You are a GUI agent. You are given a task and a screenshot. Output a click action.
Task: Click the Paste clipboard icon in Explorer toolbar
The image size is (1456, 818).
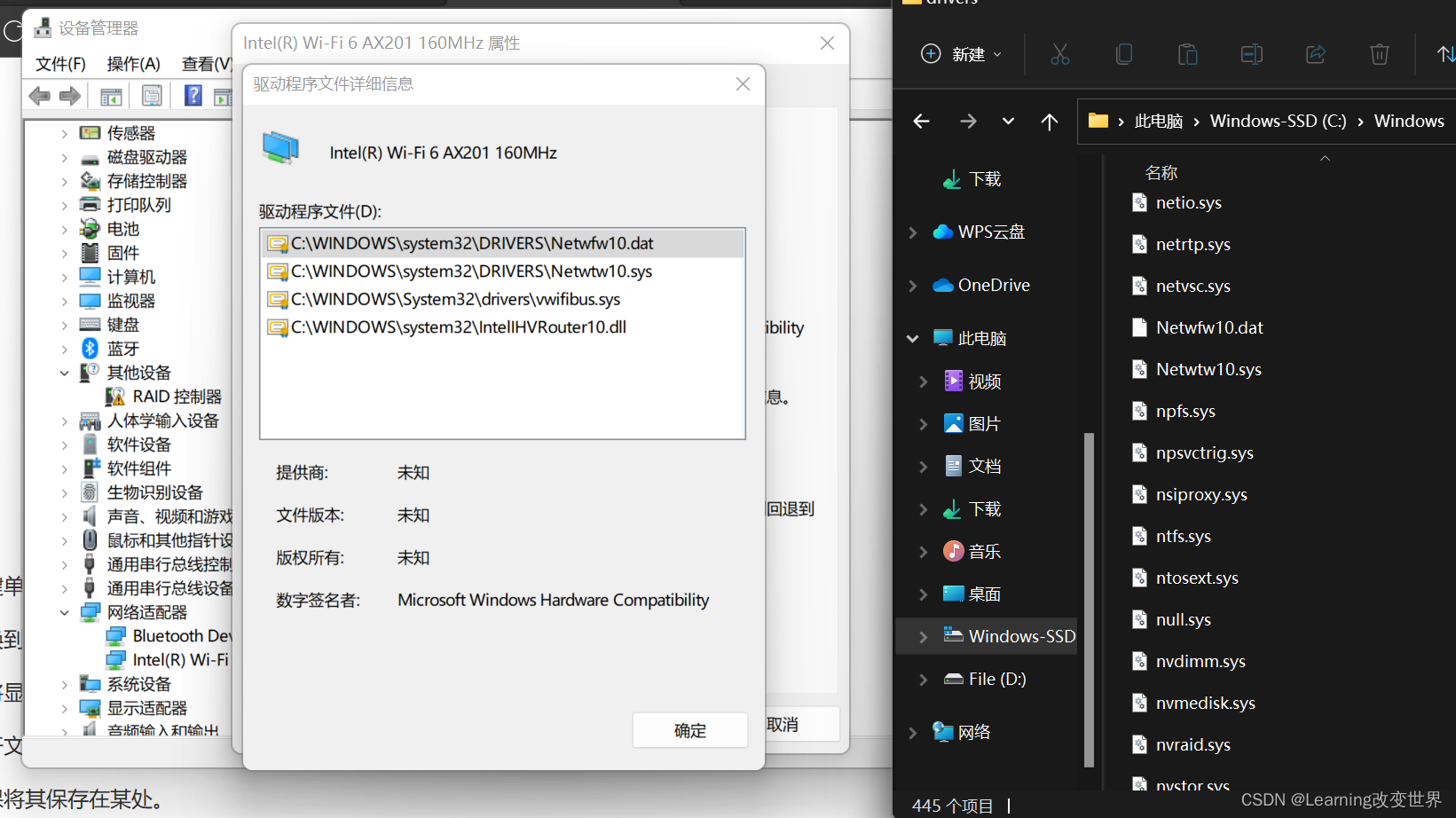click(1187, 54)
